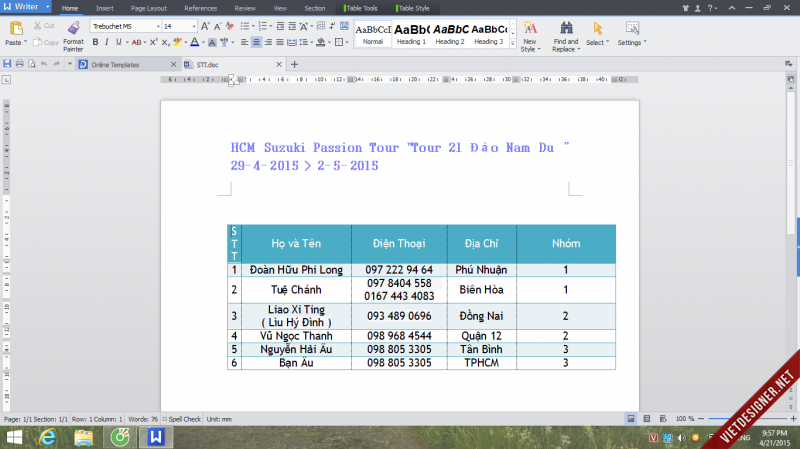The height and width of the screenshot is (449, 800).
Task: Apply the Heading 1 style
Action: click(411, 34)
